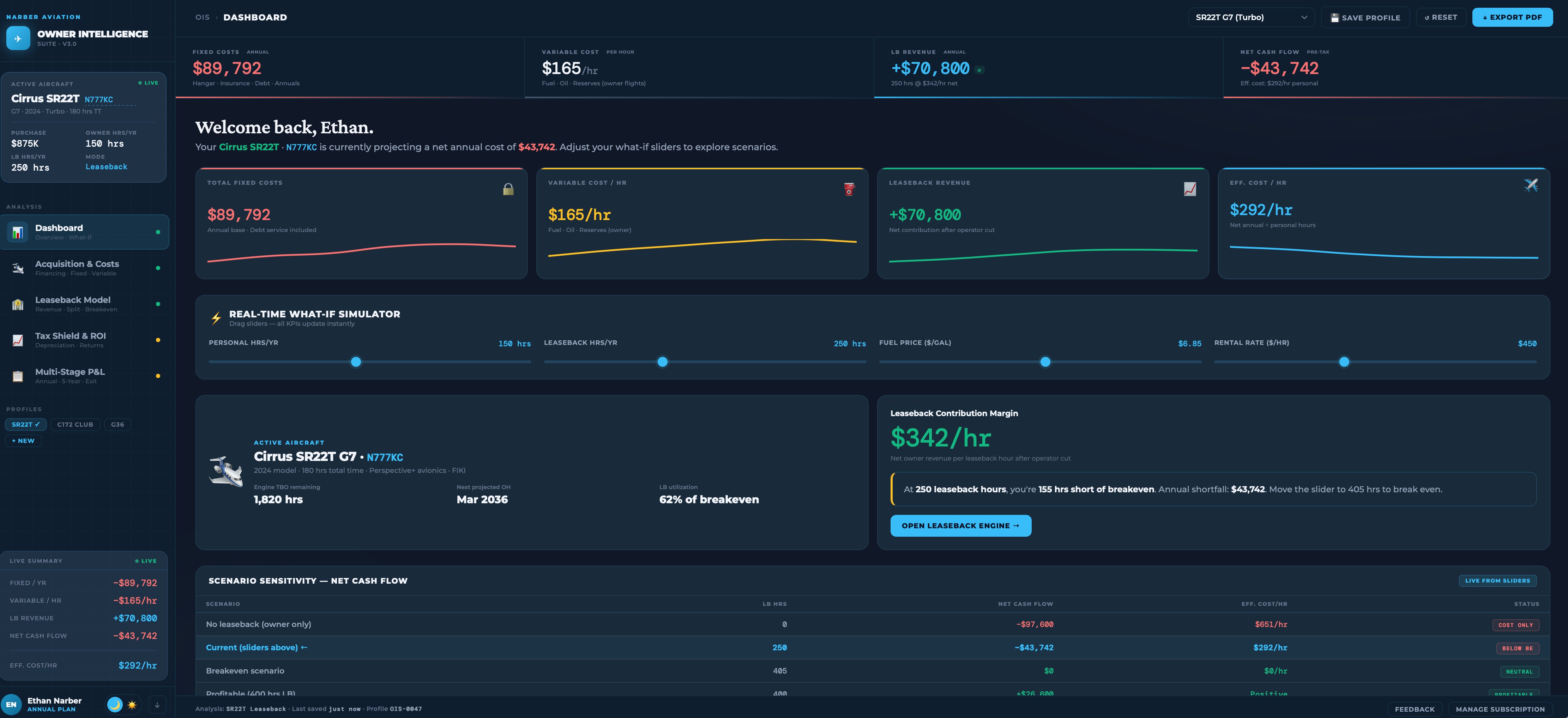Select the C172 CLUB profile chip
The image size is (1568, 718).
pyautogui.click(x=75, y=425)
